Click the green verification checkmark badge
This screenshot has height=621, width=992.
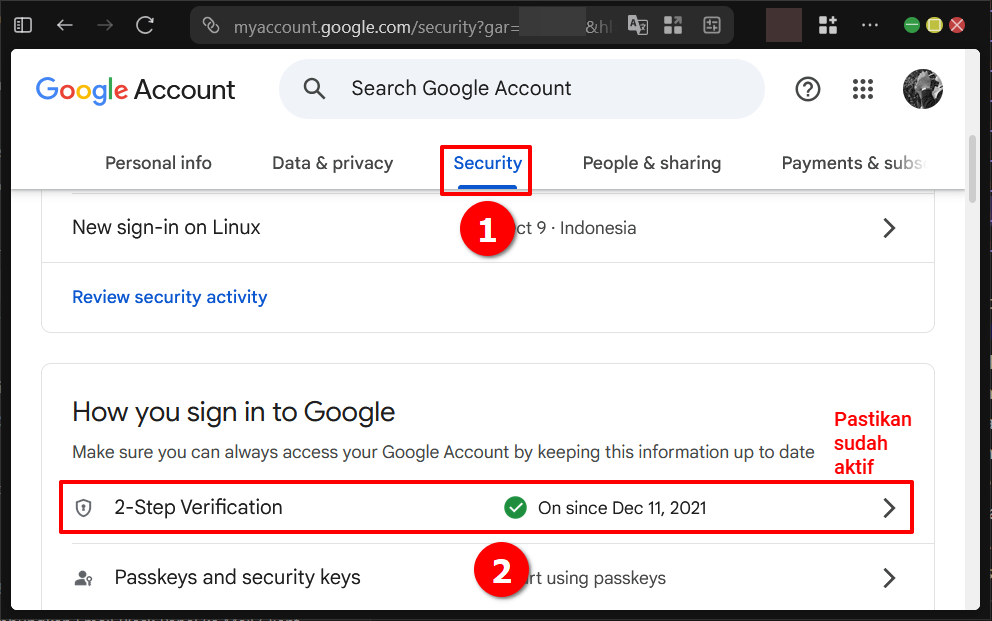point(515,507)
